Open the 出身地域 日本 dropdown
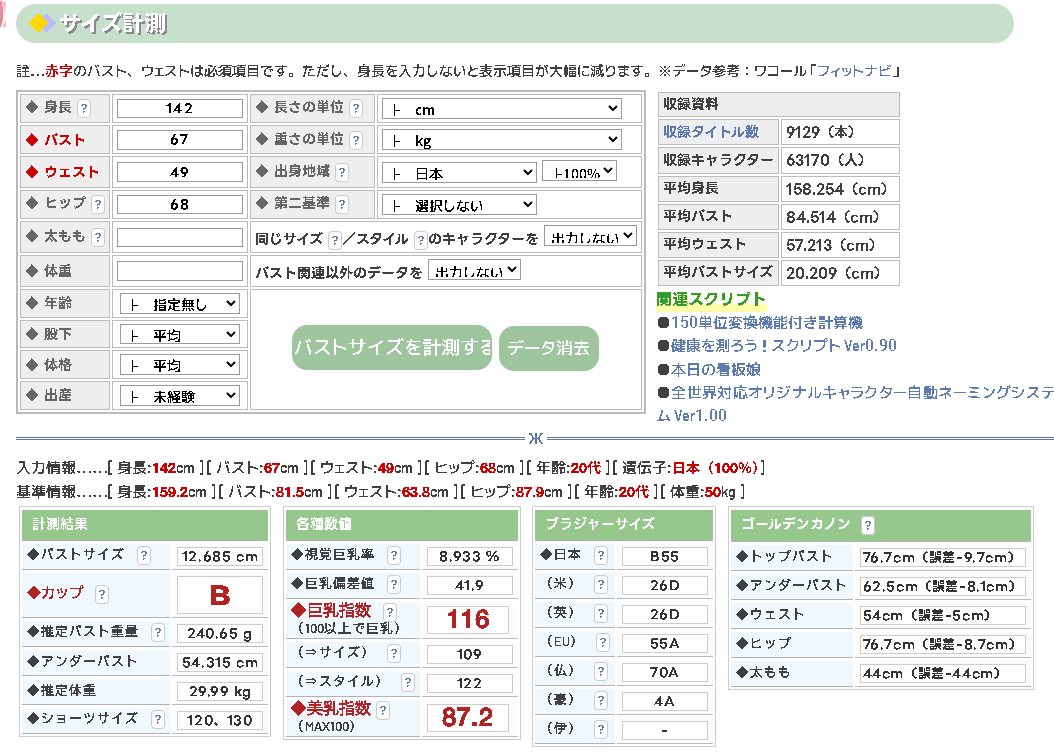Image resolution: width=1054 pixels, height=755 pixels. tap(459, 173)
